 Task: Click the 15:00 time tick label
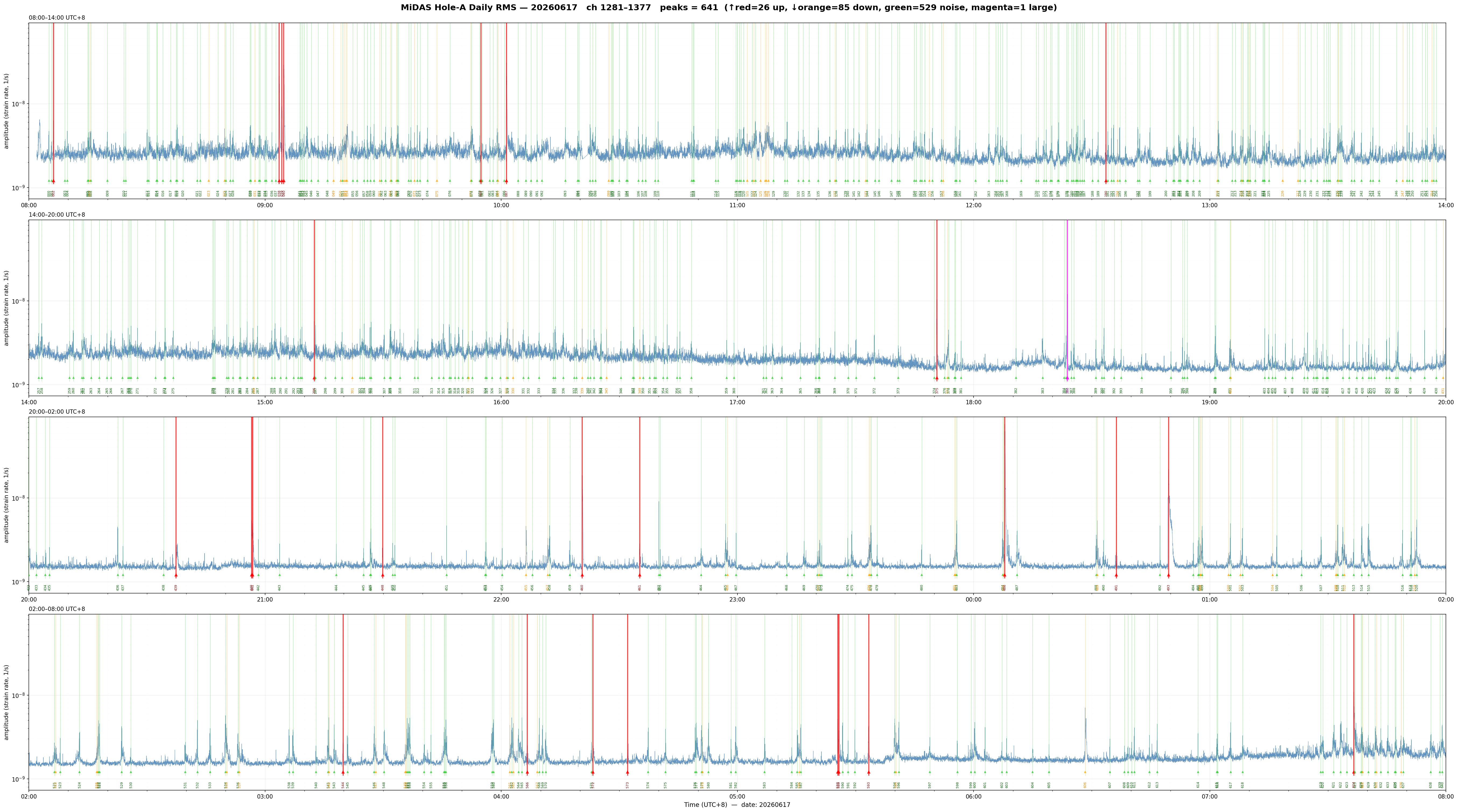click(265, 402)
